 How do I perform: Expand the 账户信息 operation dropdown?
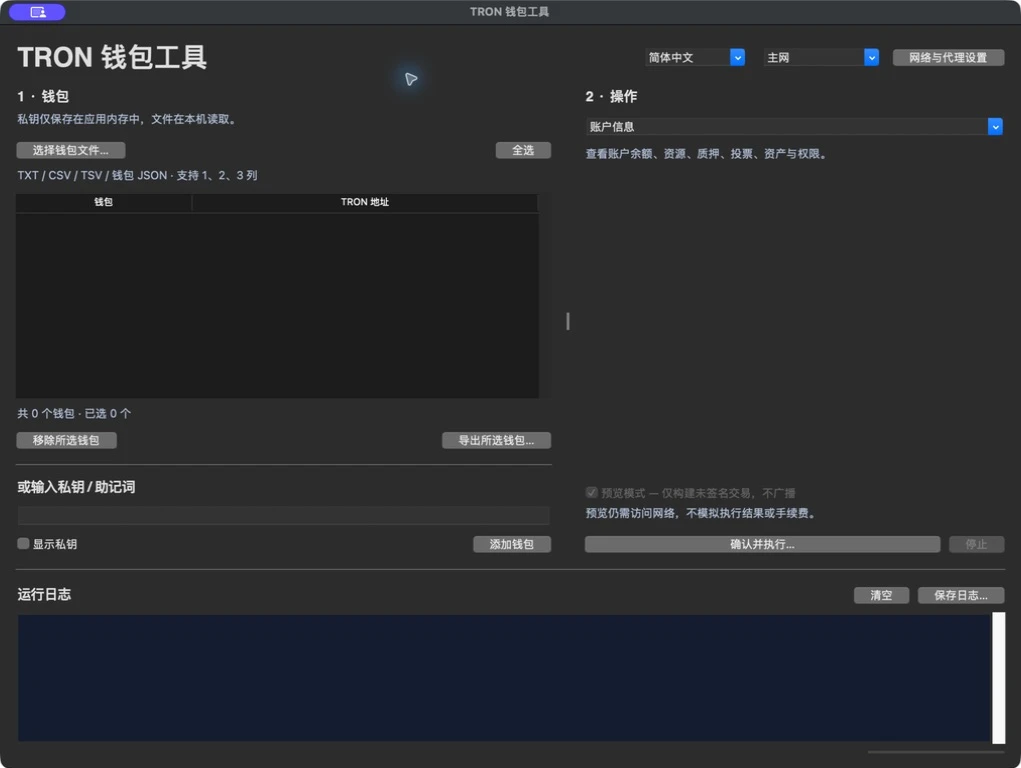tap(794, 126)
